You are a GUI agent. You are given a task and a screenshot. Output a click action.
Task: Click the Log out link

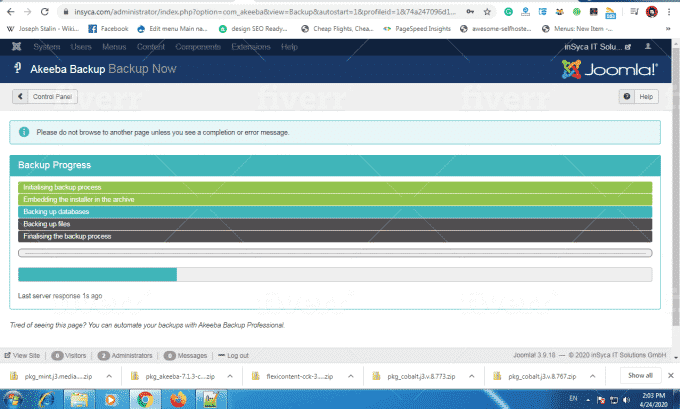pos(233,355)
